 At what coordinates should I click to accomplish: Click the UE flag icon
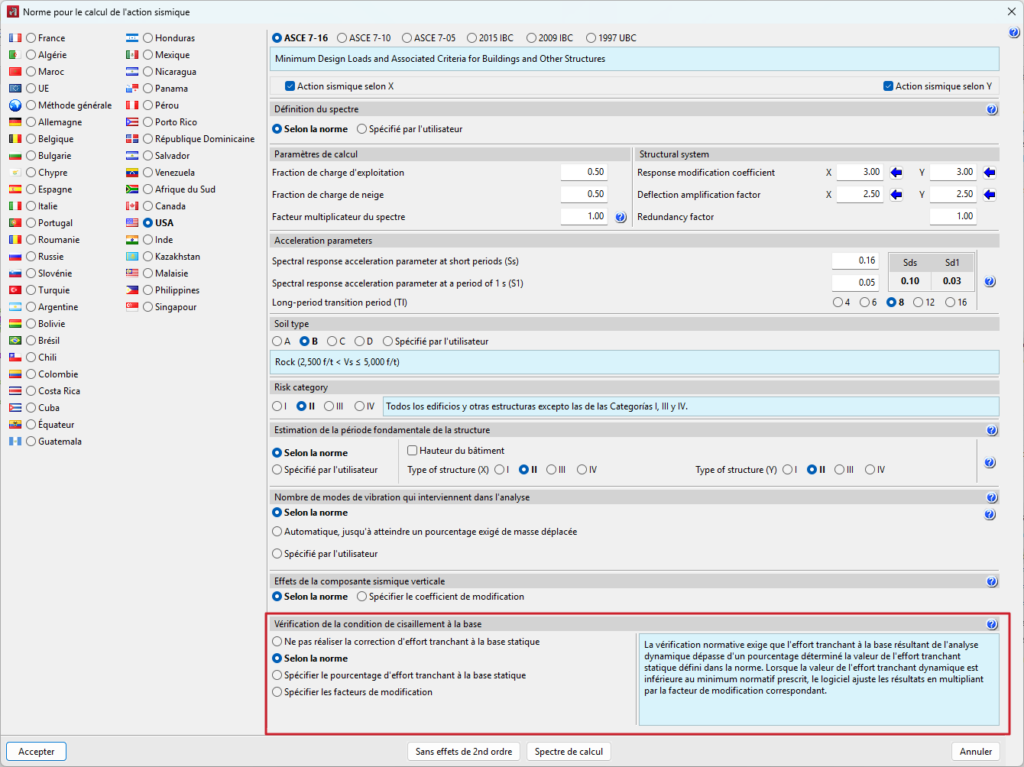[15, 88]
